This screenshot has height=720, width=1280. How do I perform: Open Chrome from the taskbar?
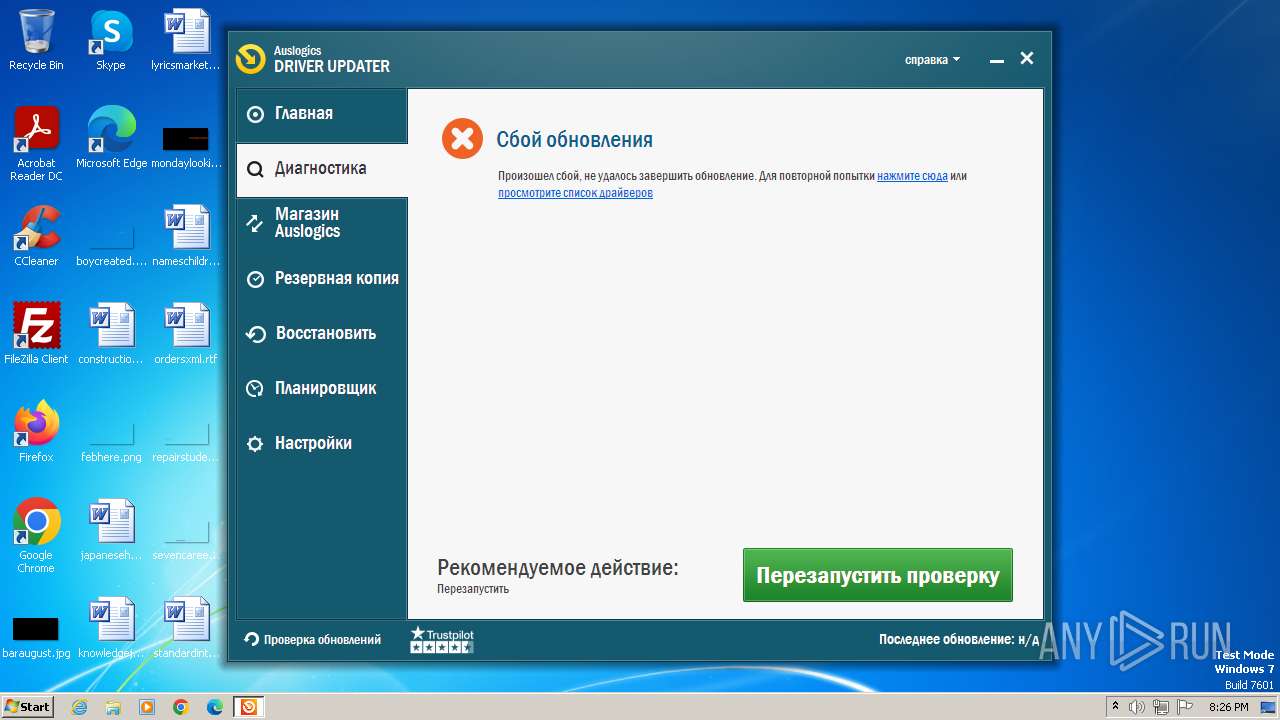point(181,707)
